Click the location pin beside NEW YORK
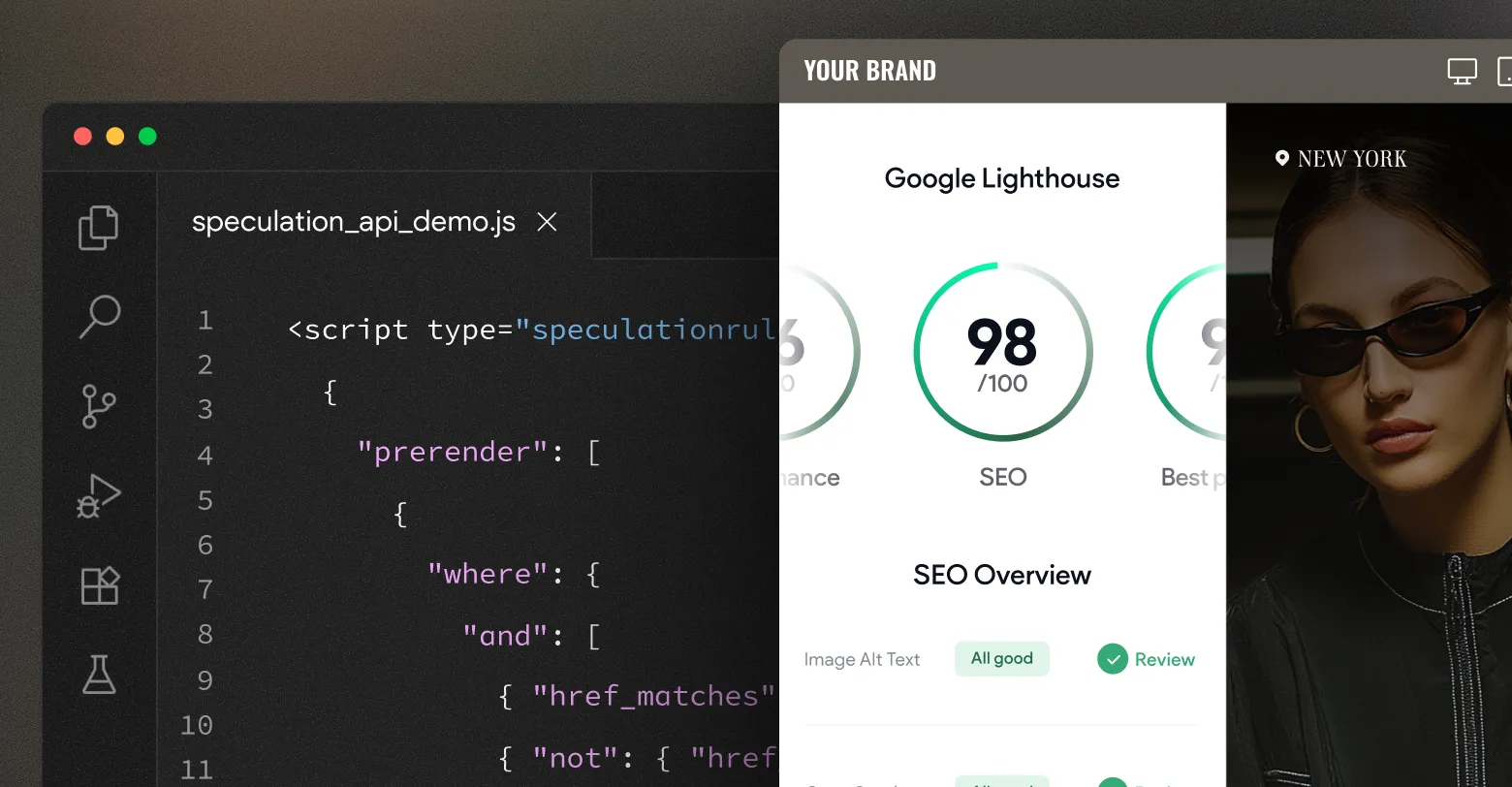 1282,158
